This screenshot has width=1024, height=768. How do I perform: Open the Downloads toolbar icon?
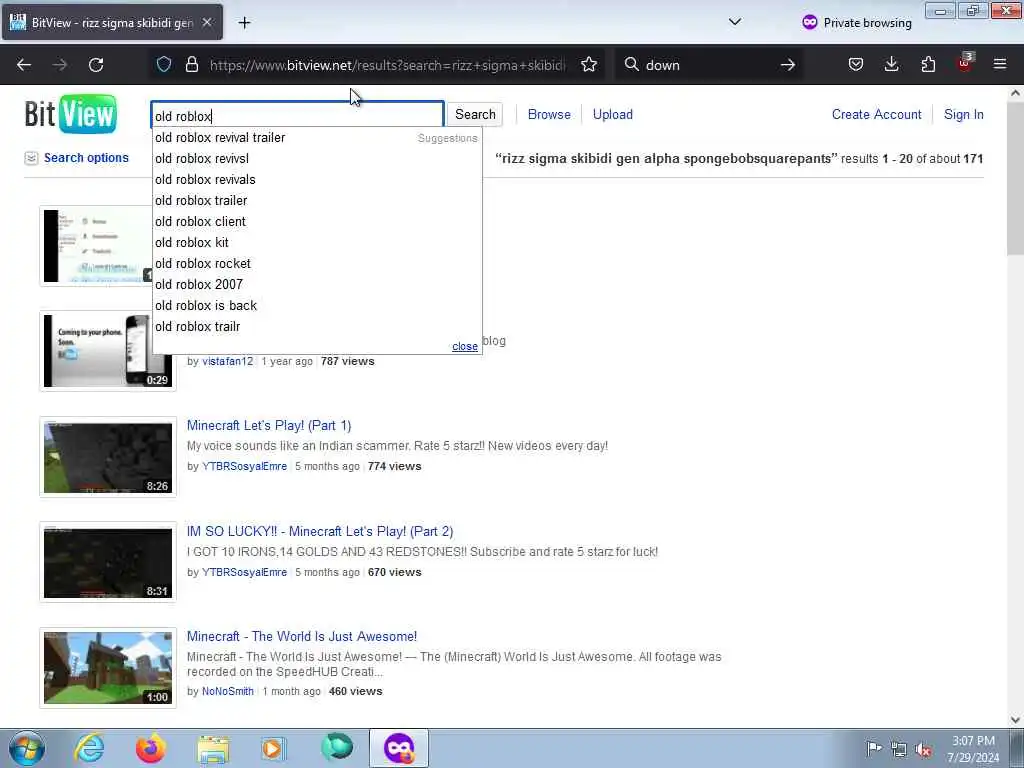[891, 64]
